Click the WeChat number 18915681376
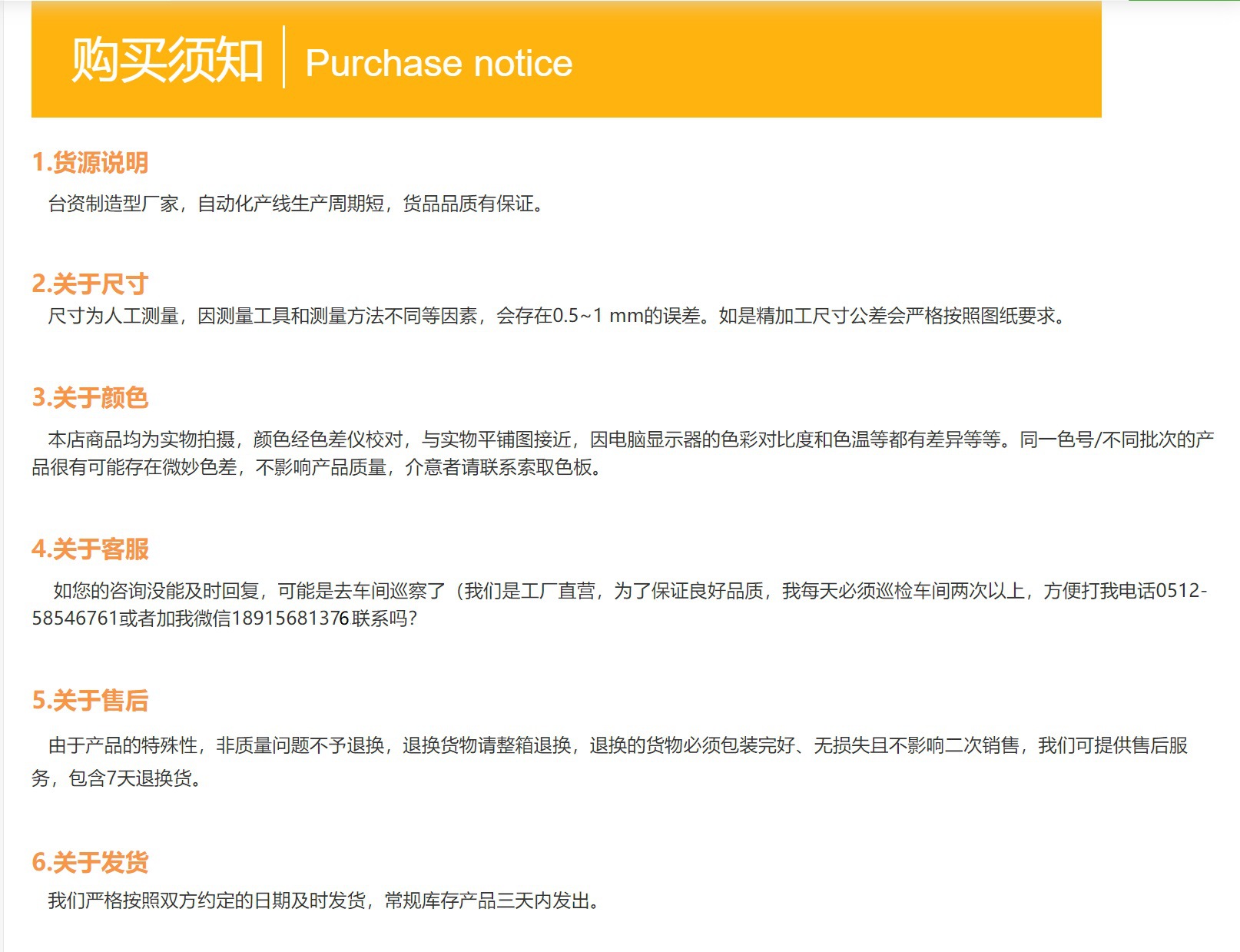1240x952 pixels. pos(290,619)
